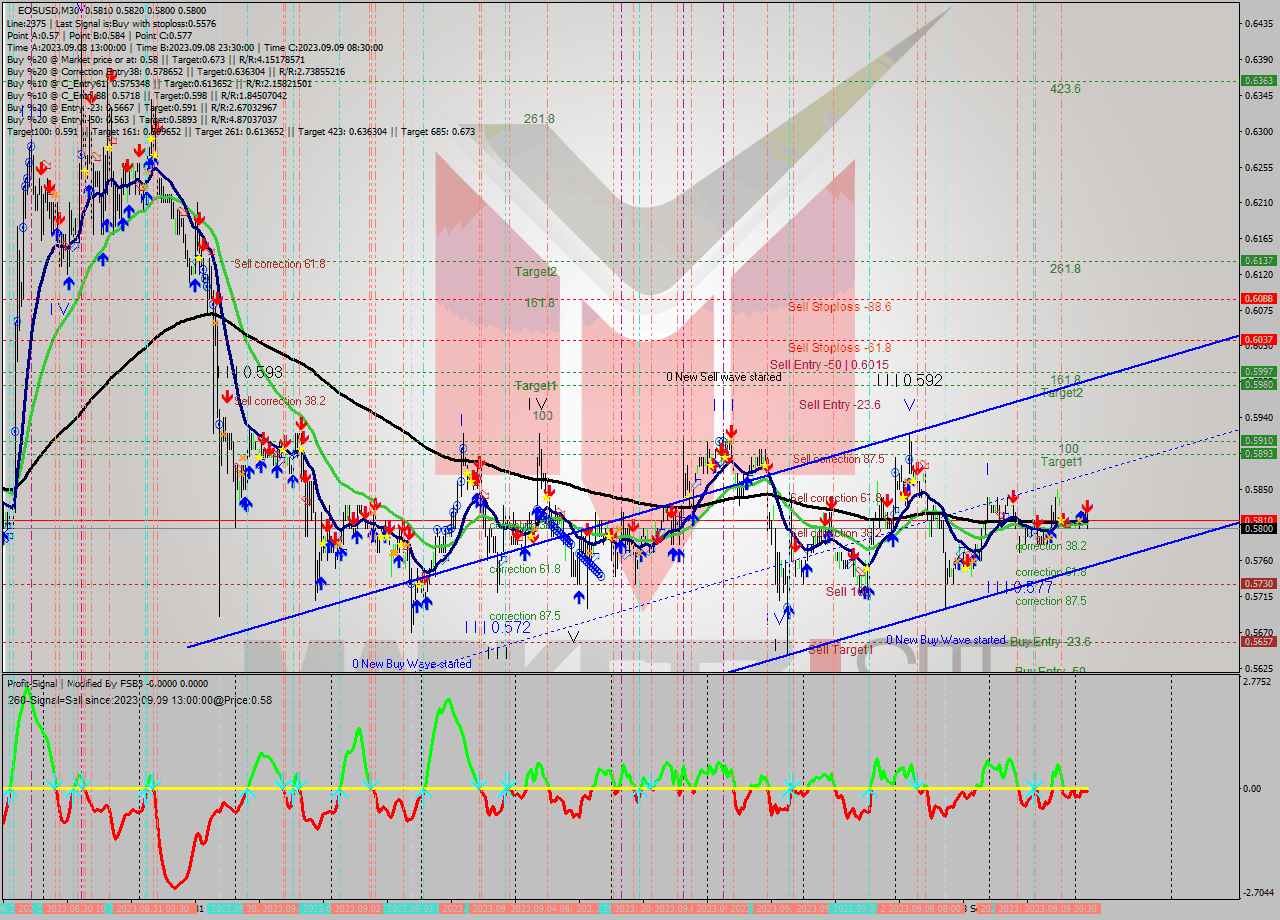Screen dimensions: 1280x920
Task: Select the 0.5893 price tag
Action: click(1257, 453)
